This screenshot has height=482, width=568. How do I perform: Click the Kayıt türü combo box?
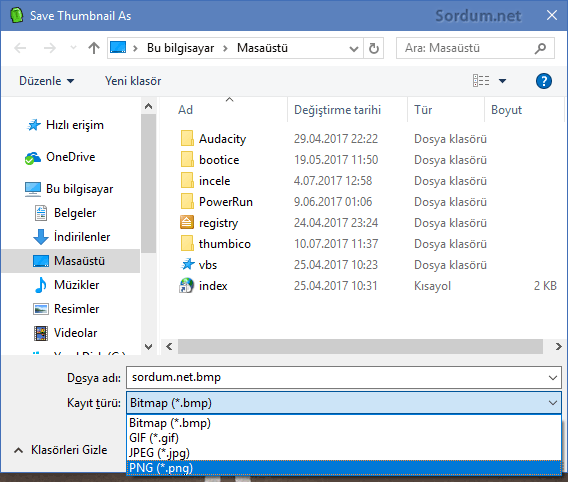point(344,403)
